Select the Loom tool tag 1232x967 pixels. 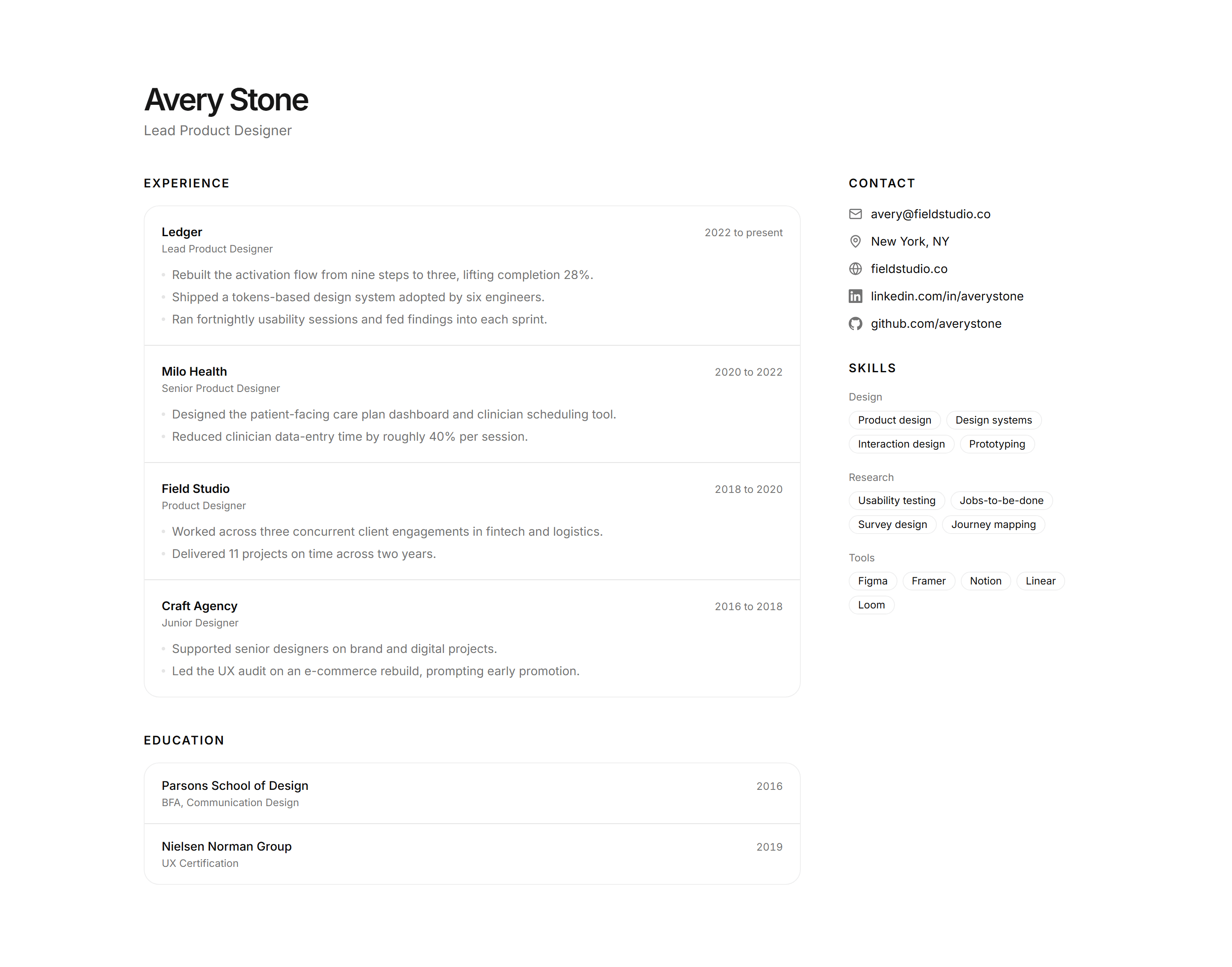[x=871, y=605]
